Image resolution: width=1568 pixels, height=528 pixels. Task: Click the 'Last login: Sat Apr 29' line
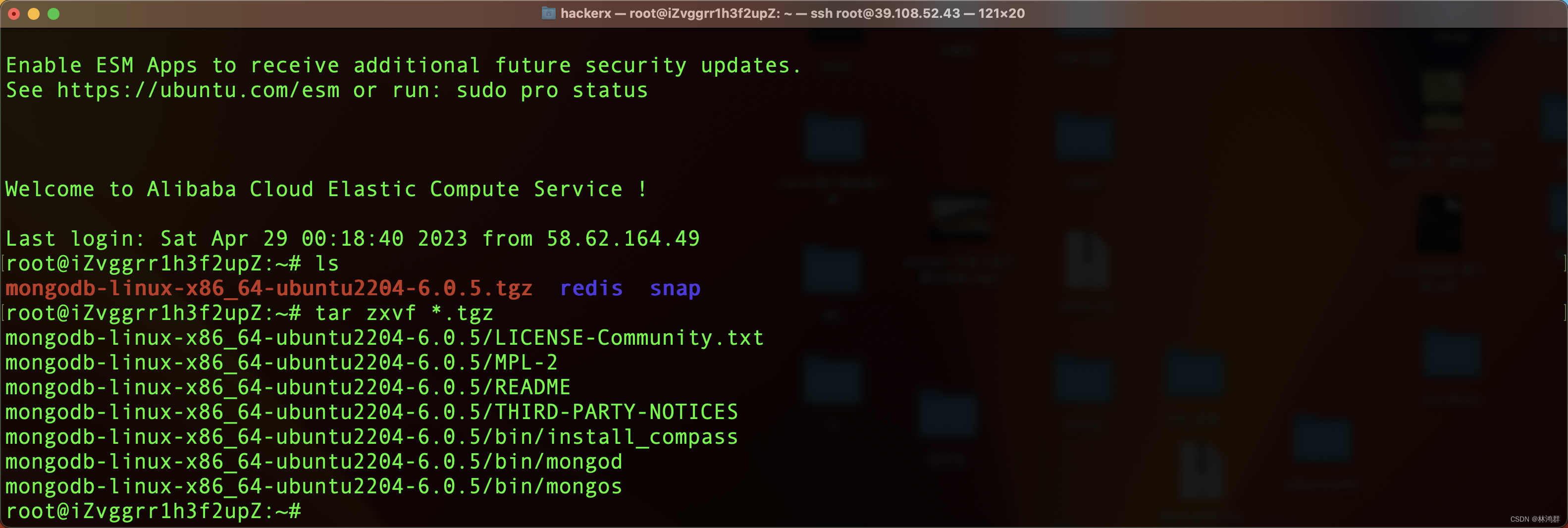coord(353,239)
